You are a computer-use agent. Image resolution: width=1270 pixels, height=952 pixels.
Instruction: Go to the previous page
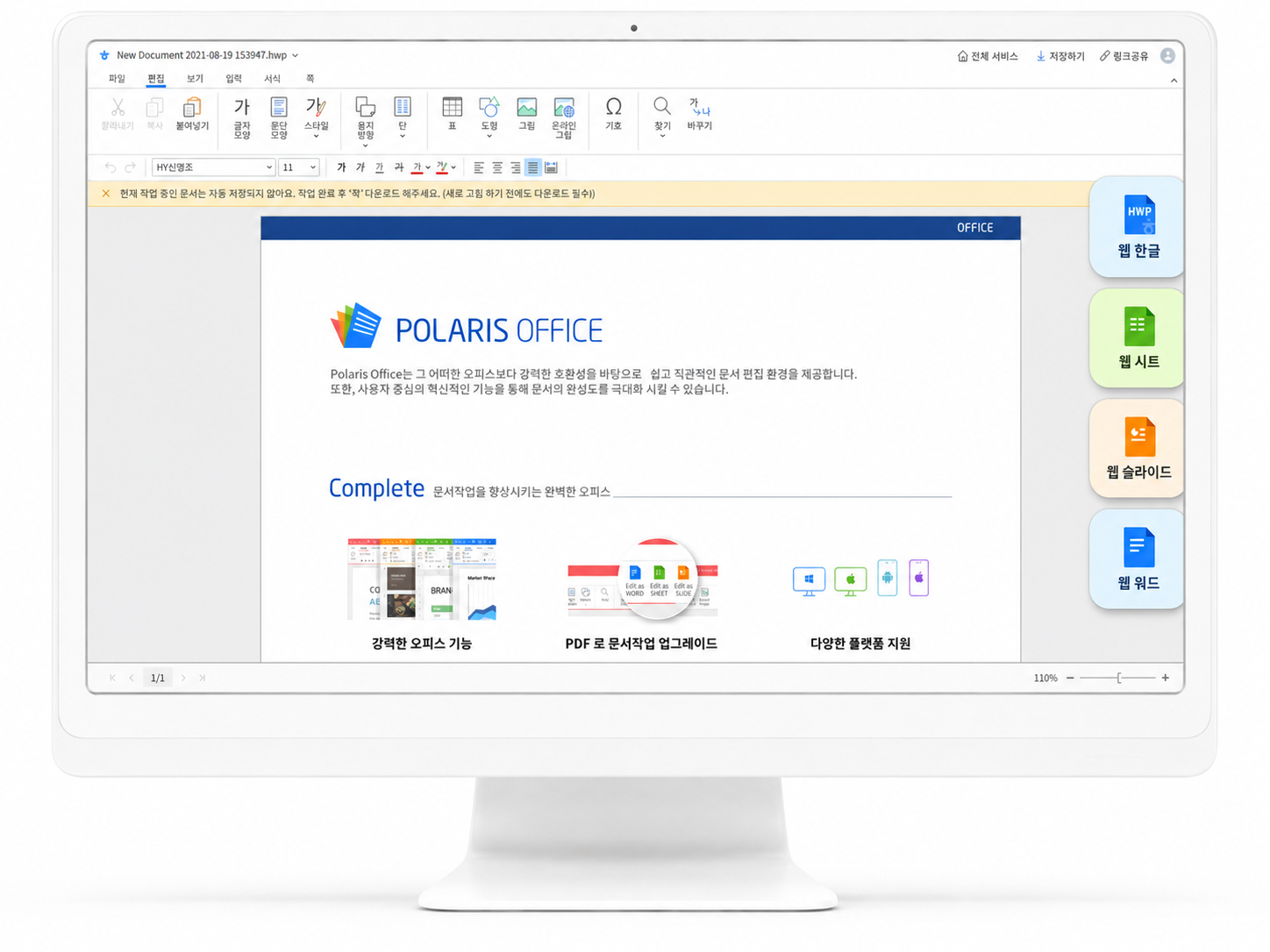132,678
